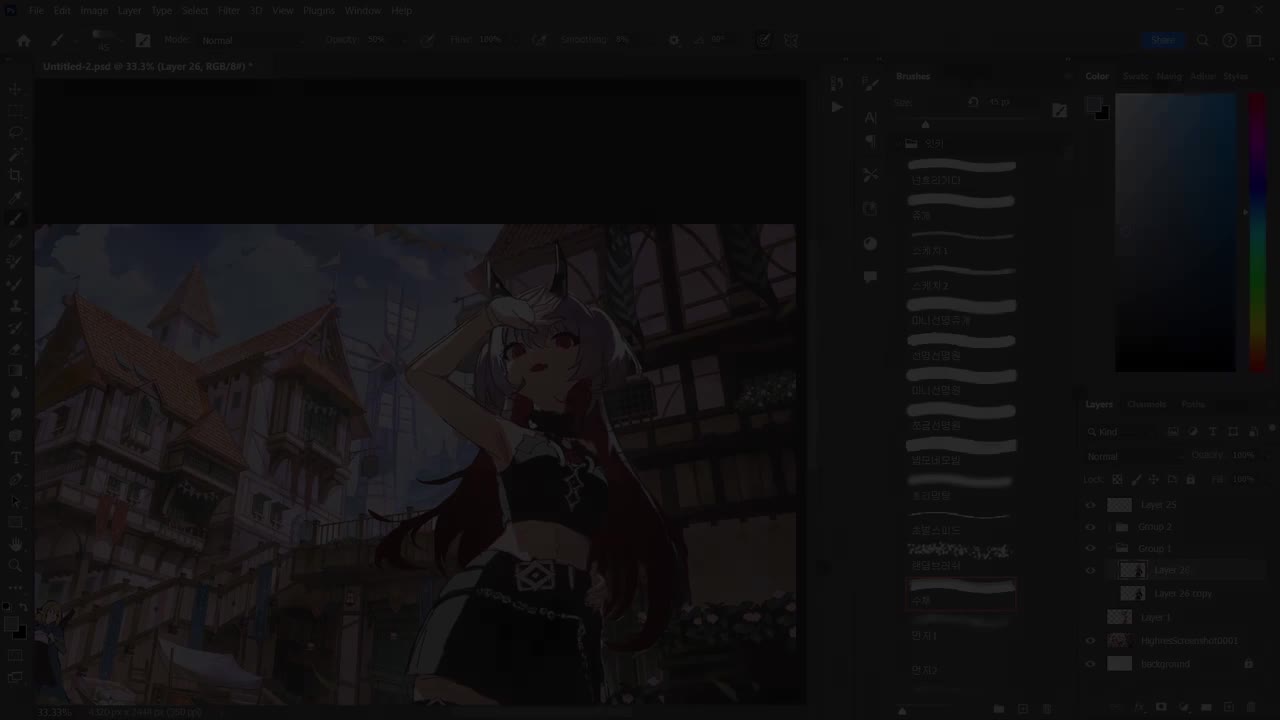1280x720 pixels.
Task: Open the Comments panel icon
Action: tap(870, 277)
